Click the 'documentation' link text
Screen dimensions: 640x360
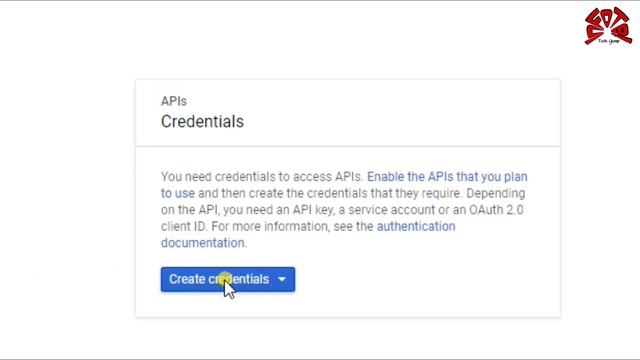coord(202,243)
